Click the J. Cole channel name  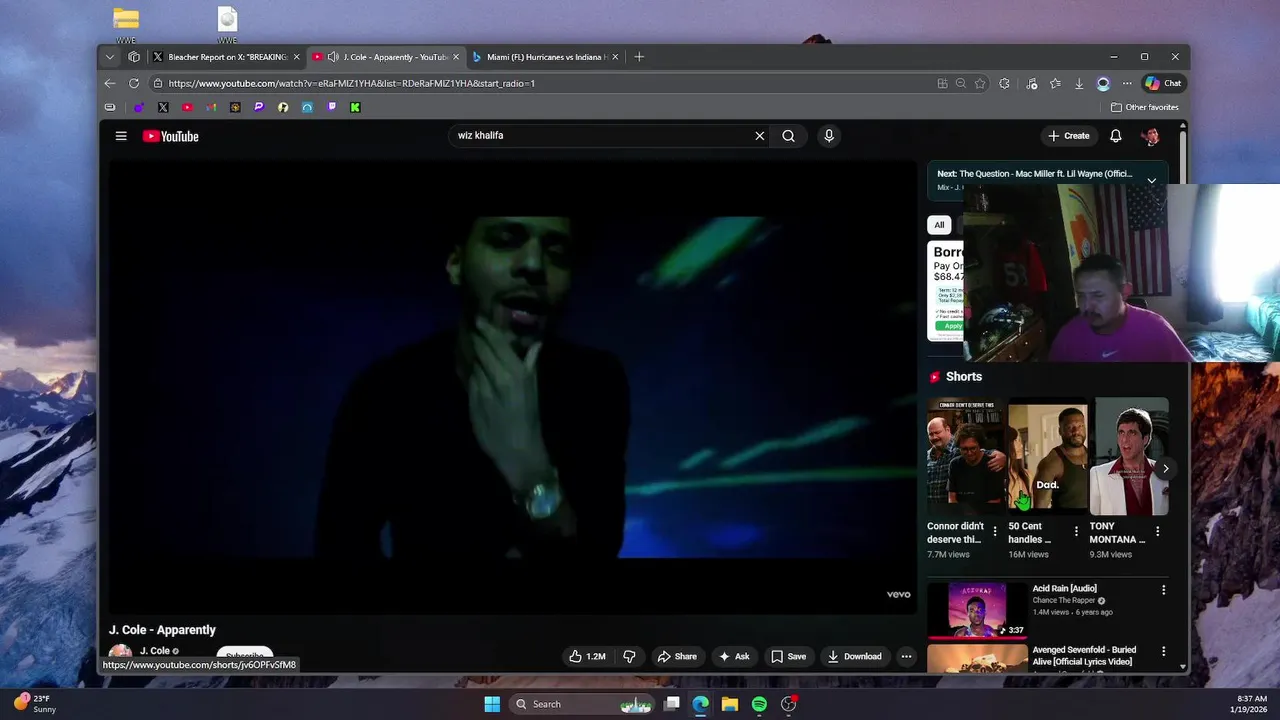pos(155,651)
